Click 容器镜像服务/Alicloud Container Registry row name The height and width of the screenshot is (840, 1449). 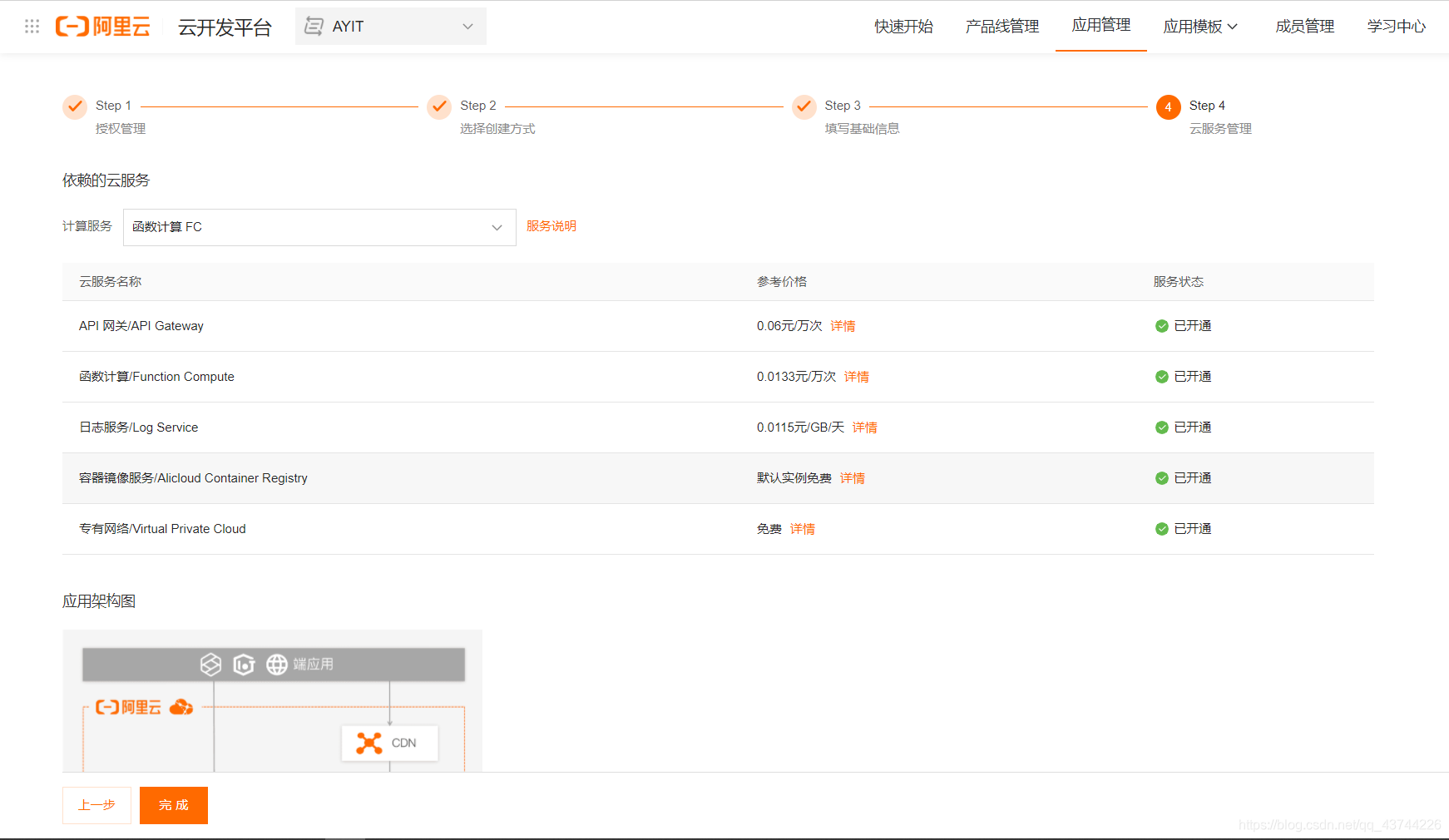[x=193, y=478]
